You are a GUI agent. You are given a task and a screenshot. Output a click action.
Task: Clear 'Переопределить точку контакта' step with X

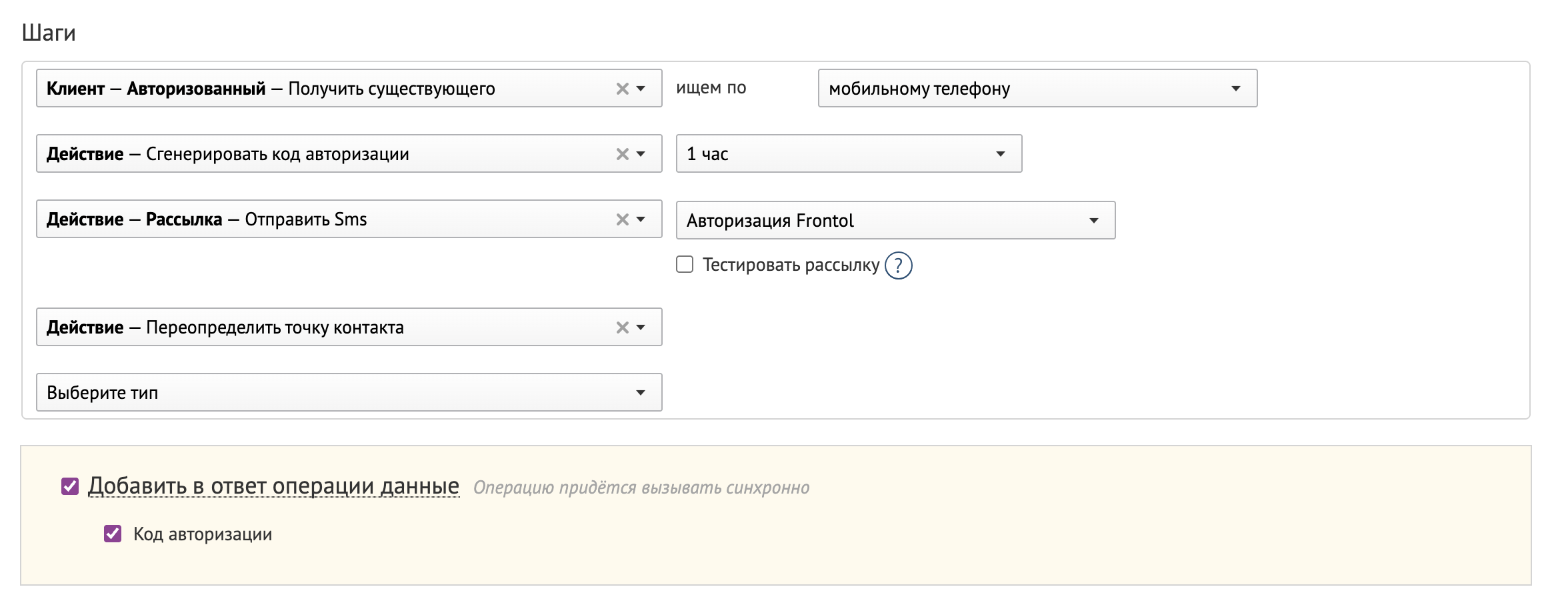[x=622, y=328]
